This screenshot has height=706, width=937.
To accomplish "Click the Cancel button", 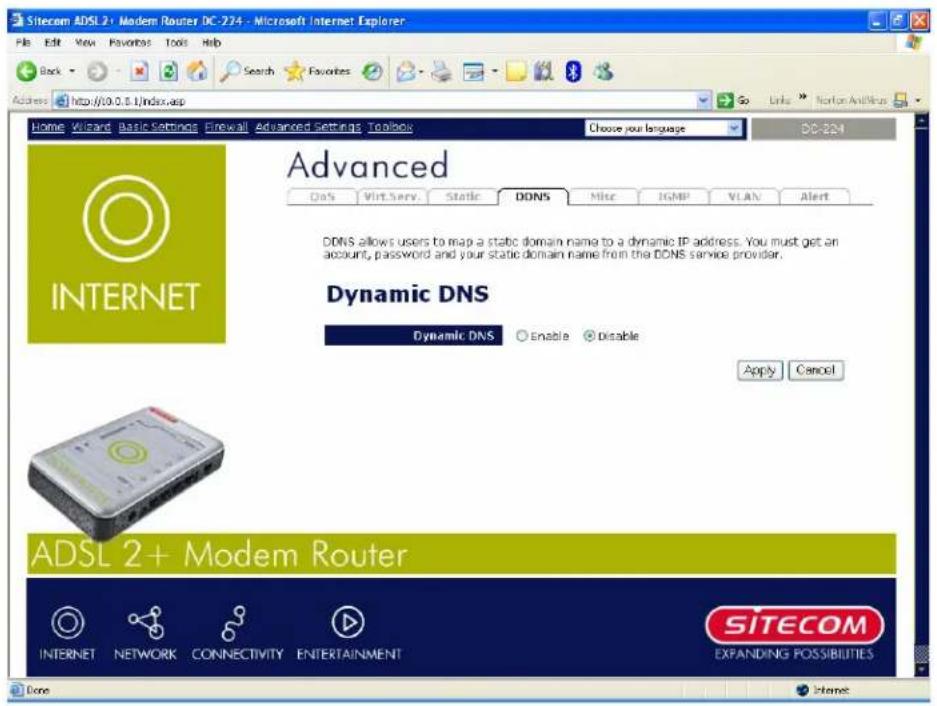I will 816,371.
